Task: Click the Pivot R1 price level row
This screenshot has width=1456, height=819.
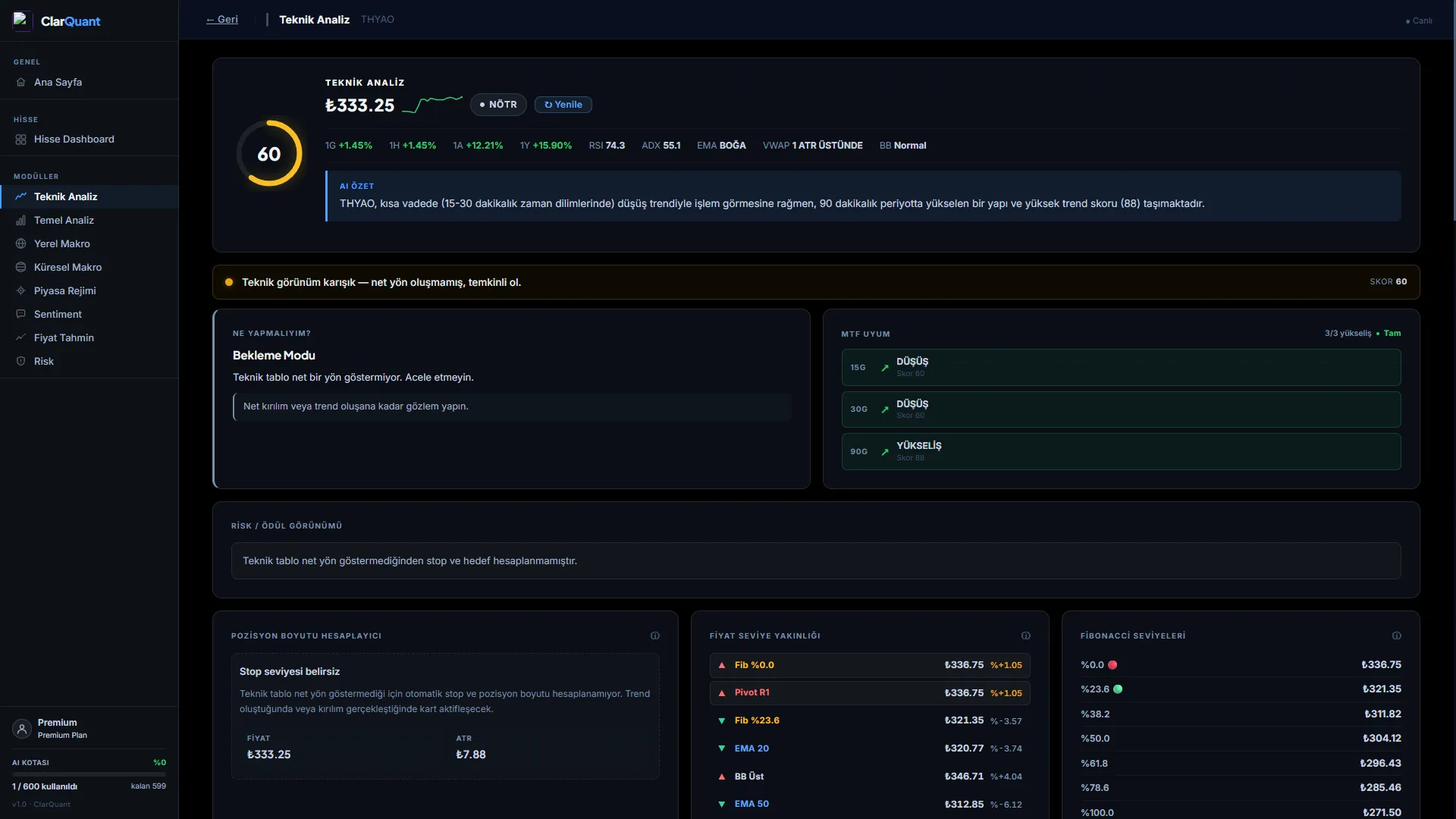Action: pos(870,693)
